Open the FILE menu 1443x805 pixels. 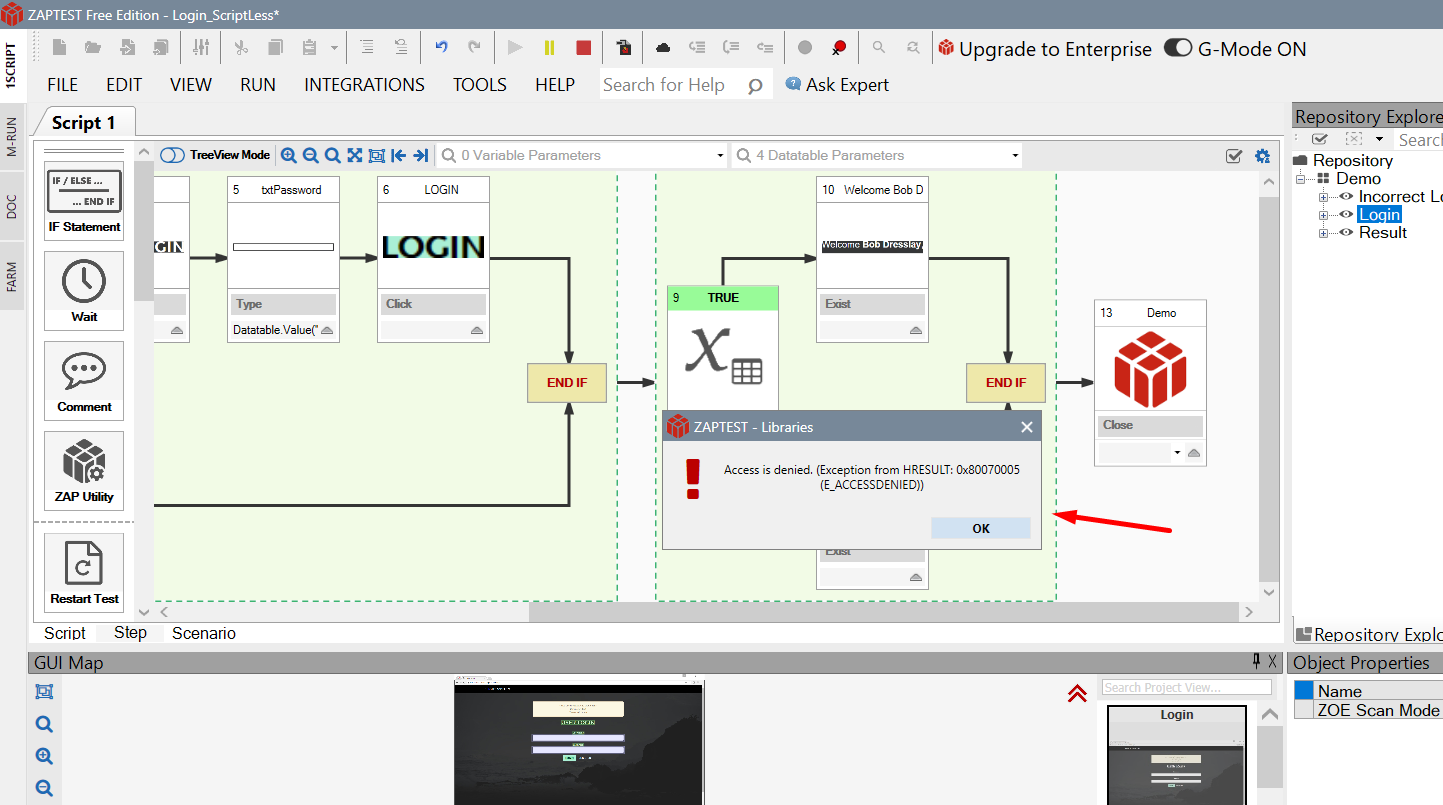tap(63, 85)
